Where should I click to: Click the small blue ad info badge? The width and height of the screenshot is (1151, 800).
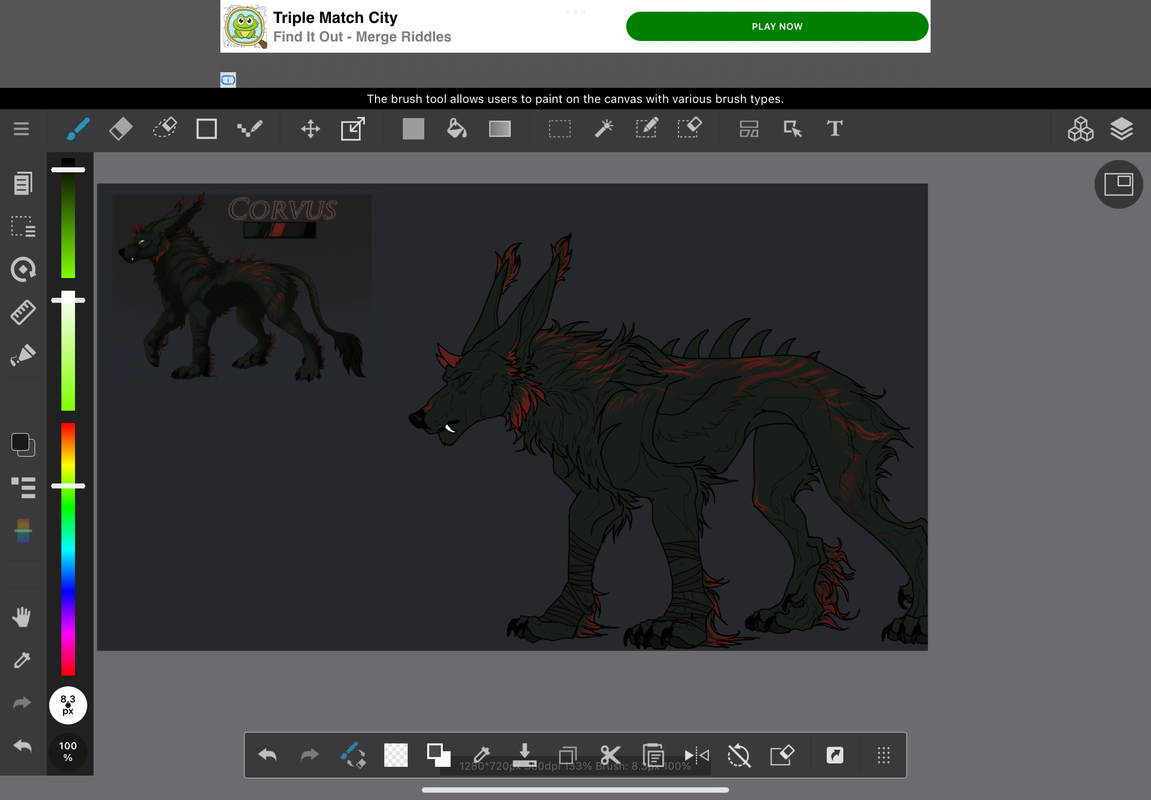point(228,79)
